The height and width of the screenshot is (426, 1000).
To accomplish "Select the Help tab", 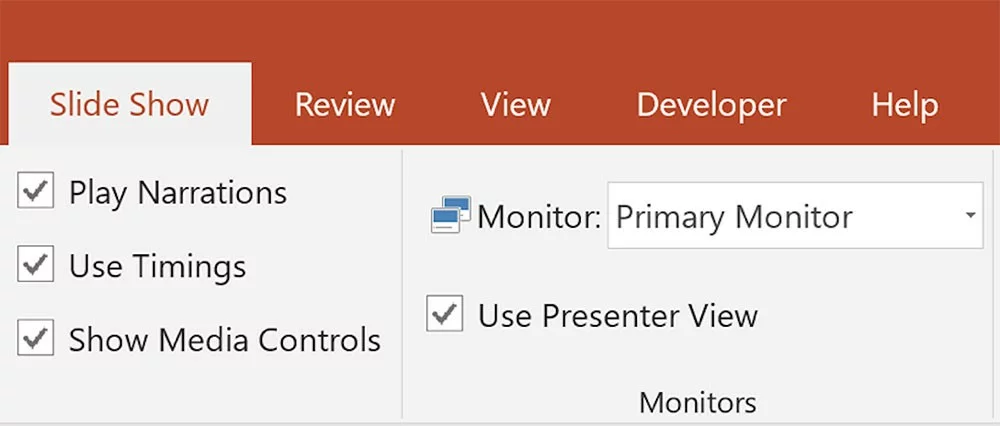I will 904,105.
